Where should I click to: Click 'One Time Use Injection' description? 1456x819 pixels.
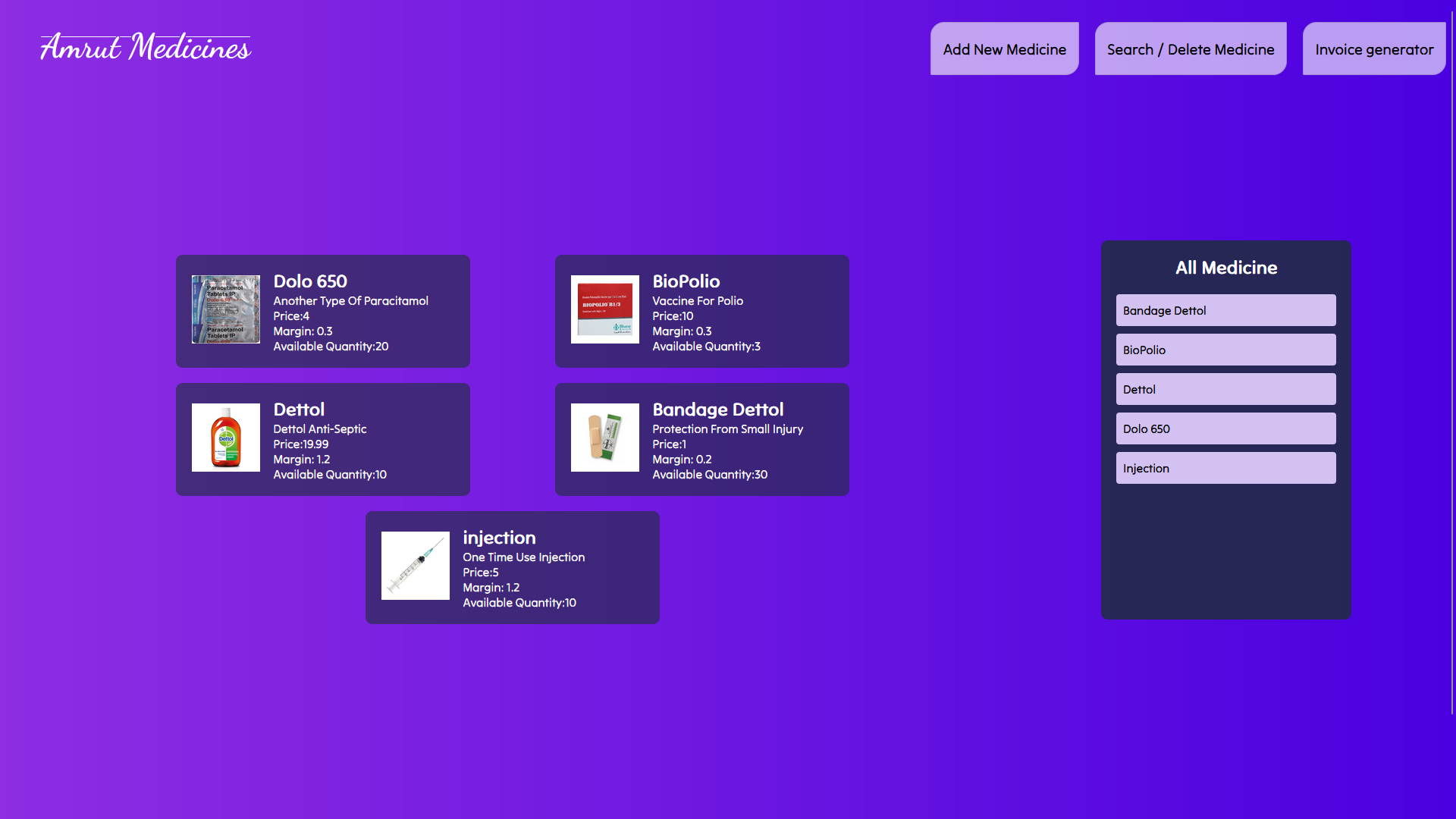pyautogui.click(x=523, y=557)
